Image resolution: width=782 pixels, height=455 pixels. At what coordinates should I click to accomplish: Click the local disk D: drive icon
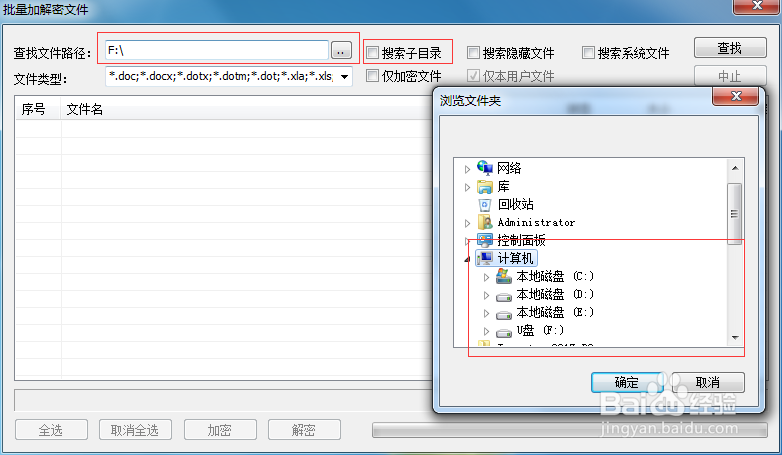504,297
